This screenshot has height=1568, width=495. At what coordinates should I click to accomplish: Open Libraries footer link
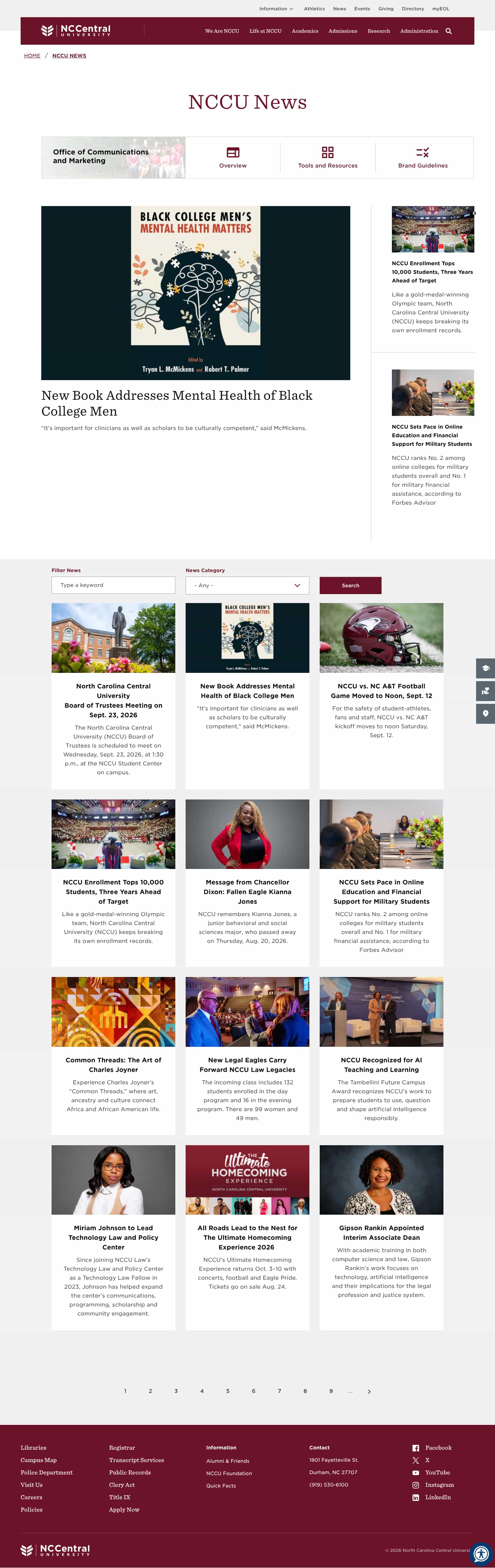[x=33, y=1448]
